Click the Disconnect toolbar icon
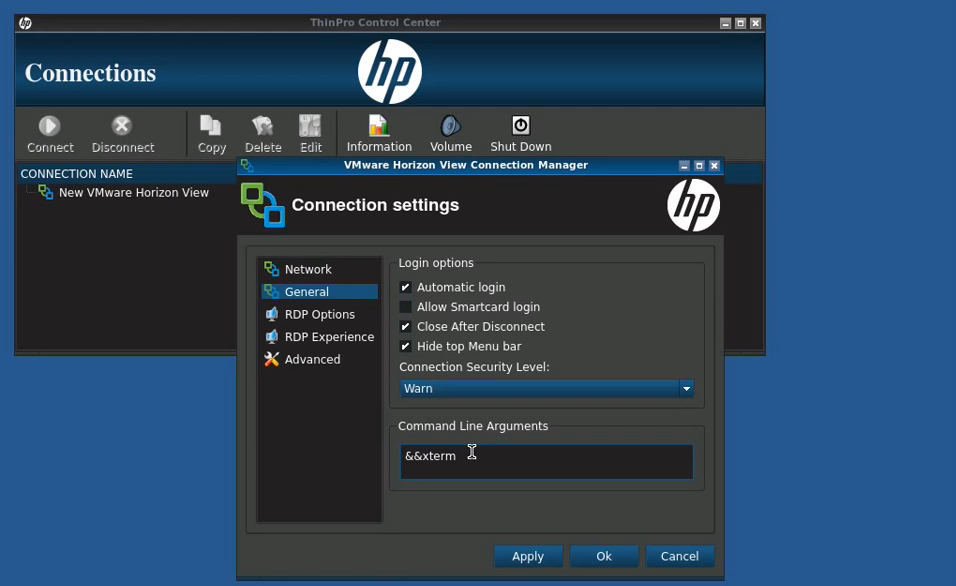Screen dimensions: 956x586 [x=122, y=126]
